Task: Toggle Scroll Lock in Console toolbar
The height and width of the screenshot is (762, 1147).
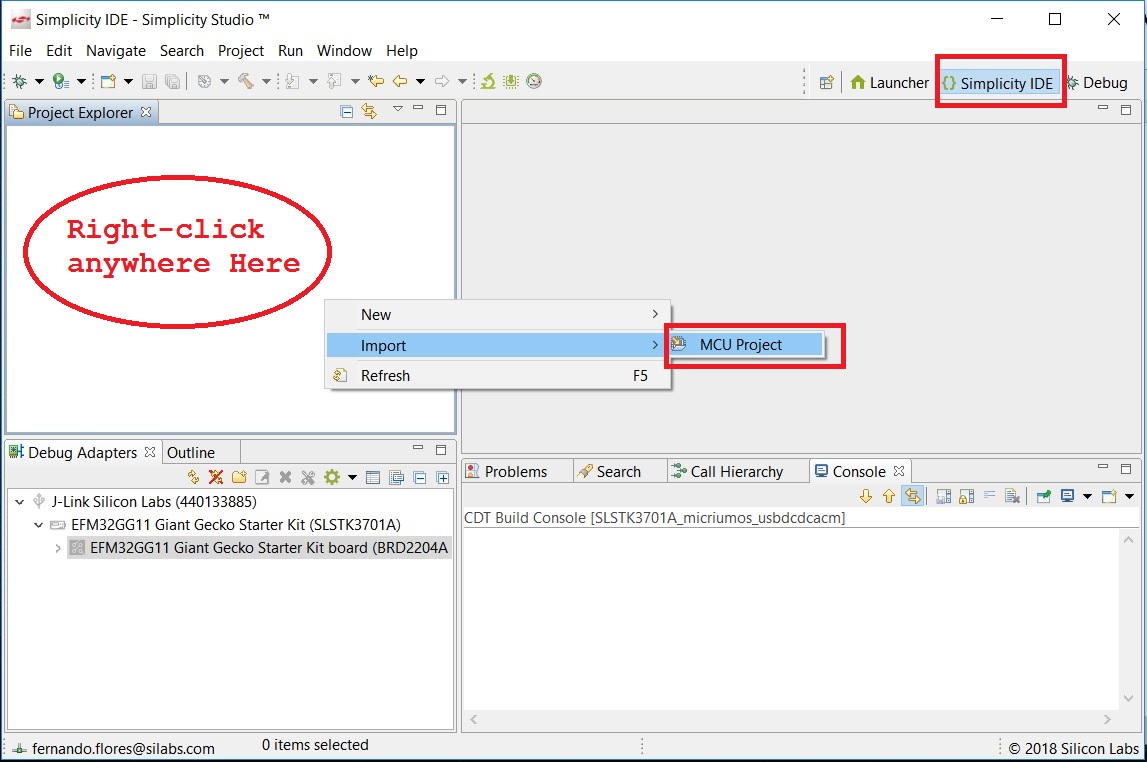Action: click(x=966, y=496)
